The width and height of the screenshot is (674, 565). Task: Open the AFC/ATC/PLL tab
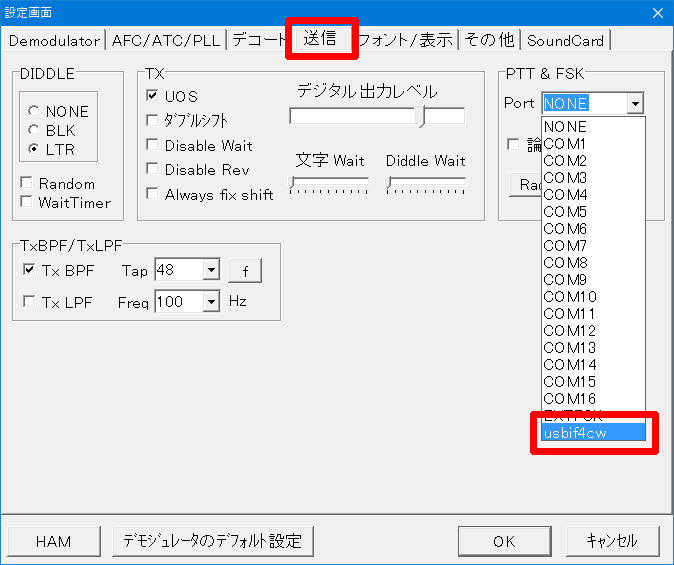pos(166,40)
